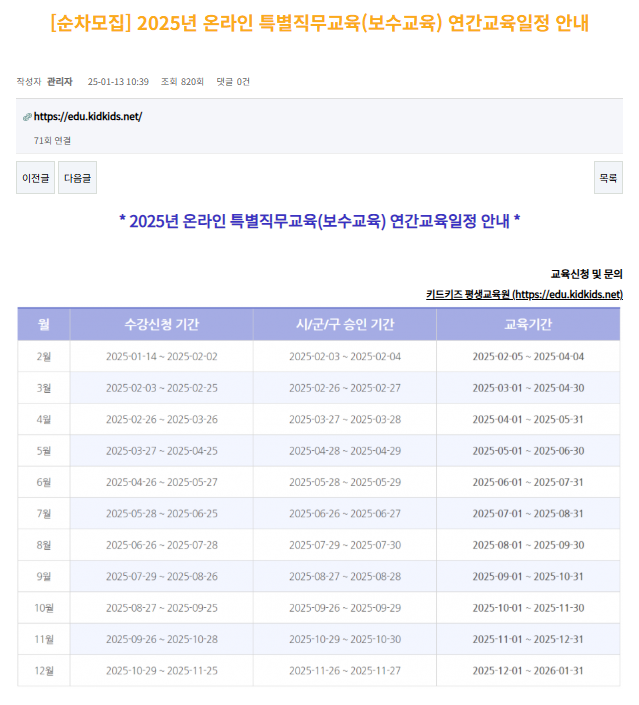The width and height of the screenshot is (639, 705).
Task: Click cell 2025-03-27 ~ 2025-03-28
Action: [345, 419]
